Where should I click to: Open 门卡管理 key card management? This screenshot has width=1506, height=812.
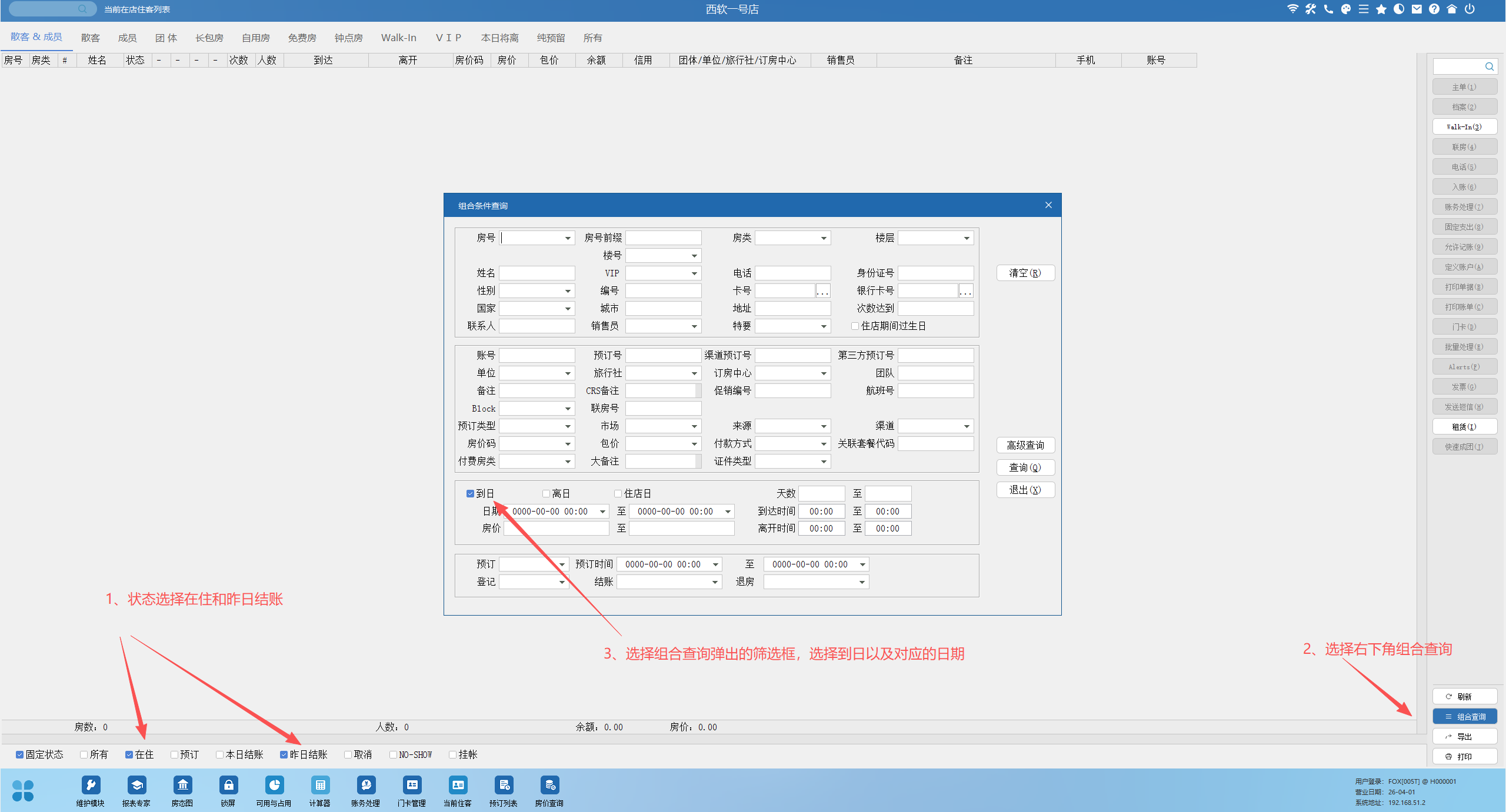click(412, 791)
